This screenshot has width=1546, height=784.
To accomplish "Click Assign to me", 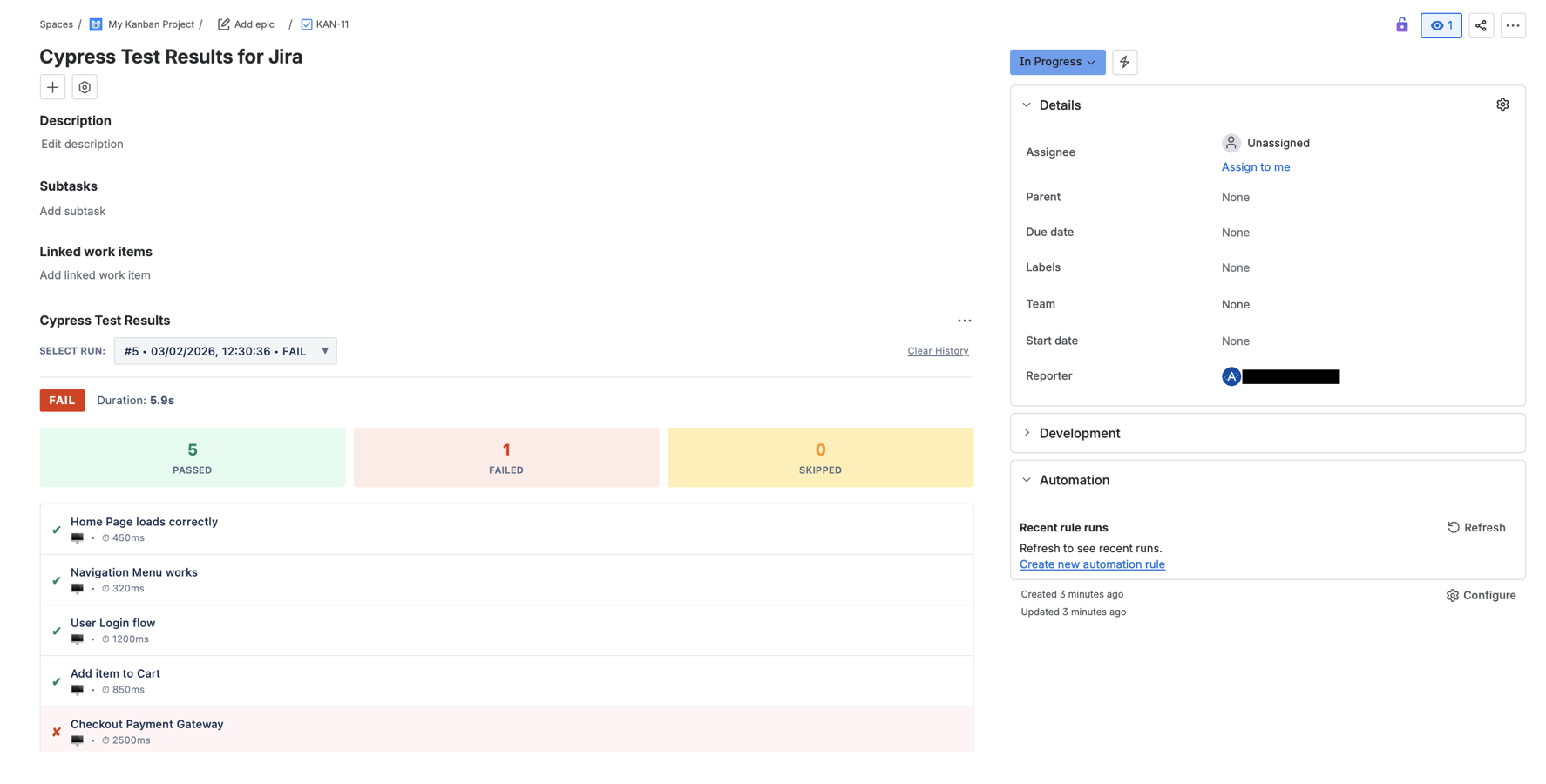I will point(1255,166).
